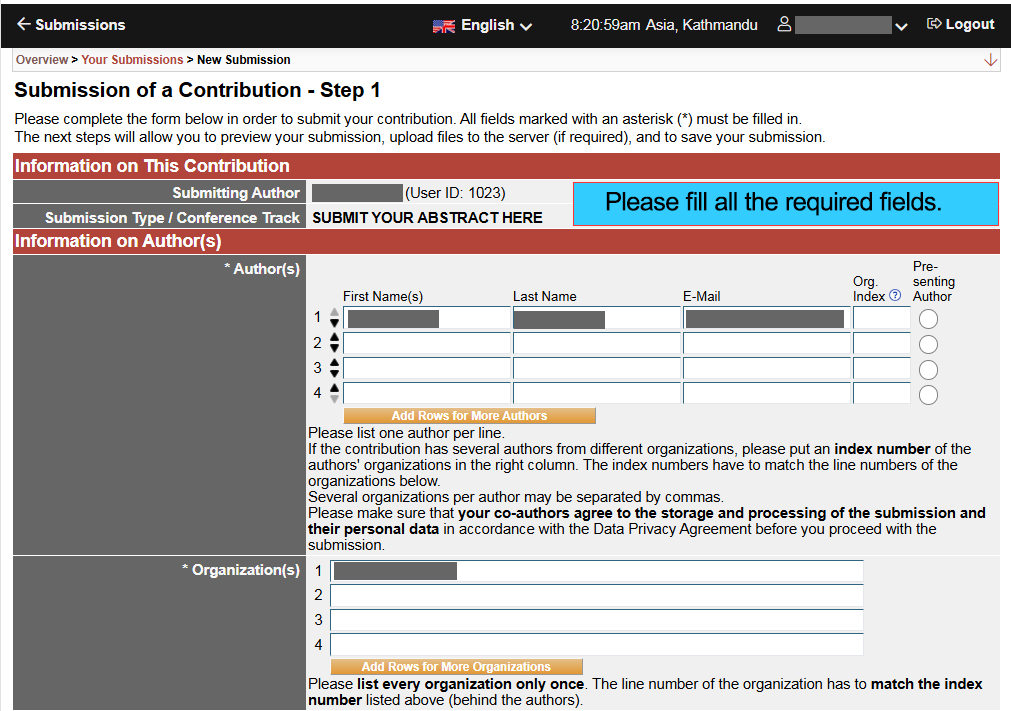The image size is (1011, 711).
Task: Move author row 3 down with arrow
Action: (x=334, y=374)
